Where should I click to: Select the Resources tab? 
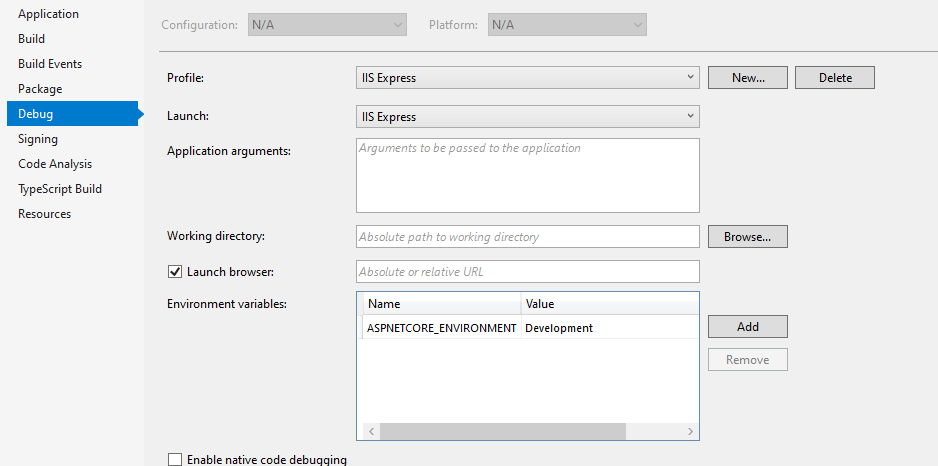pos(44,214)
